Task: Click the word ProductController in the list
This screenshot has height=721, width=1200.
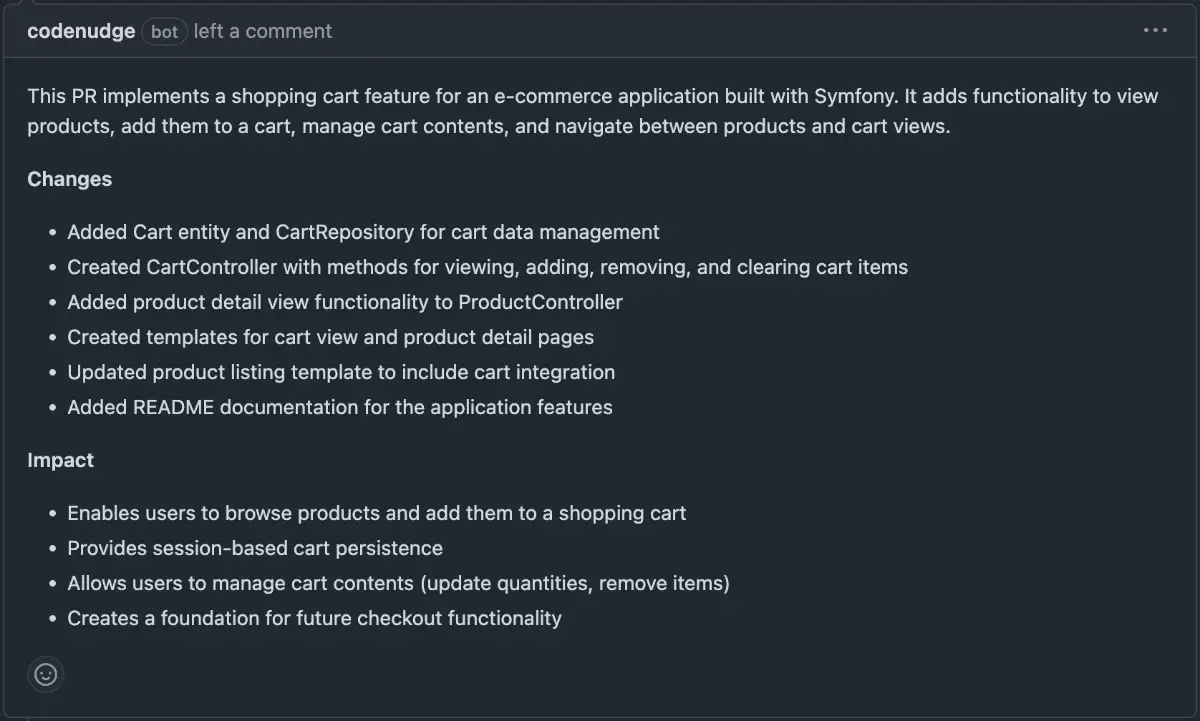Action: (x=540, y=302)
